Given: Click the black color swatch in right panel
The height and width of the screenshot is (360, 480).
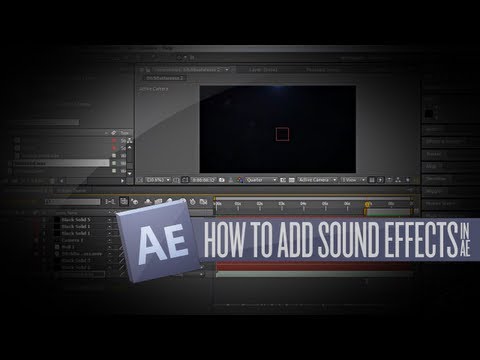Looking at the screenshot, I should [429, 114].
